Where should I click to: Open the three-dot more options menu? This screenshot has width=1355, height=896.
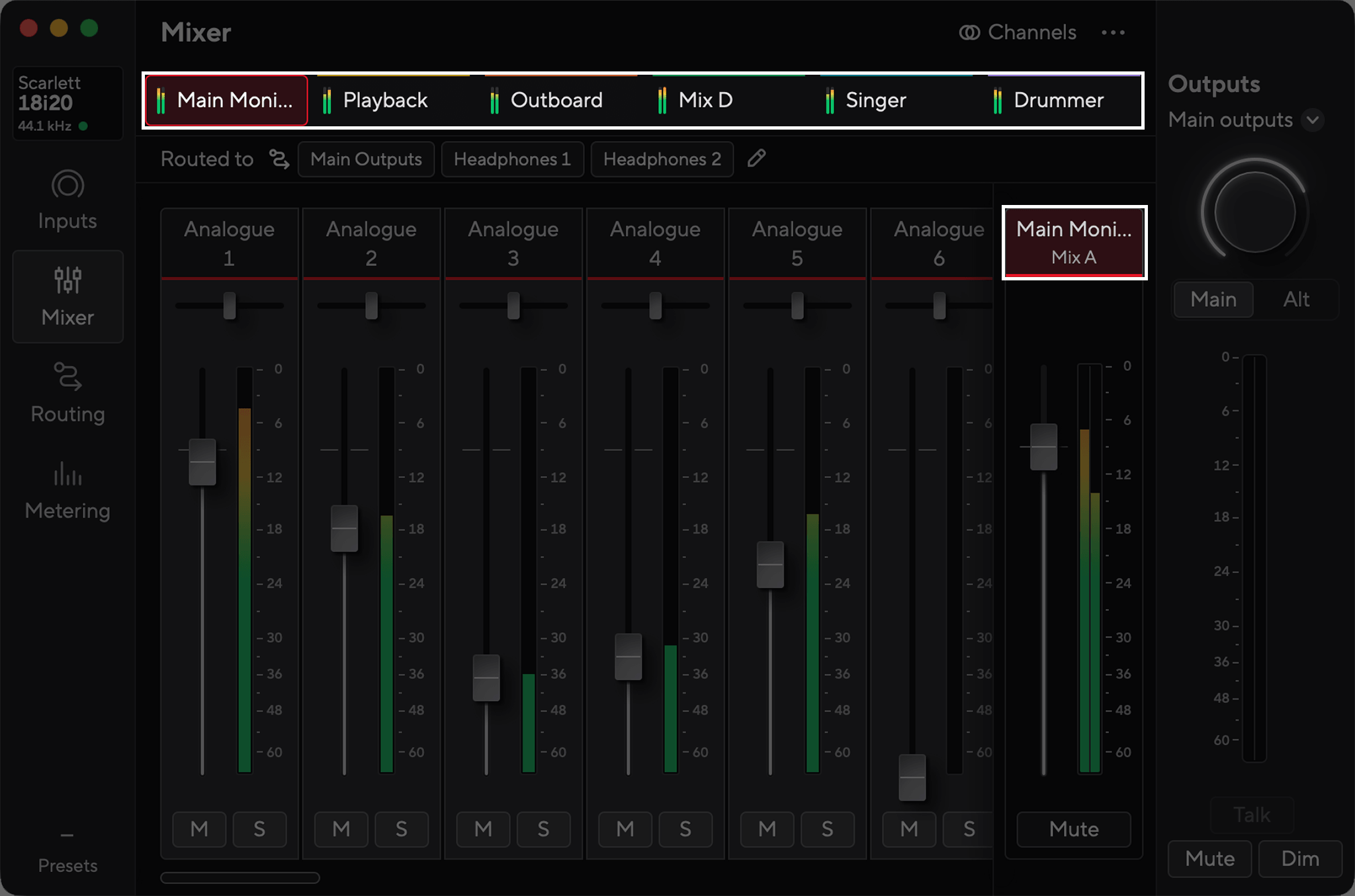(1113, 32)
